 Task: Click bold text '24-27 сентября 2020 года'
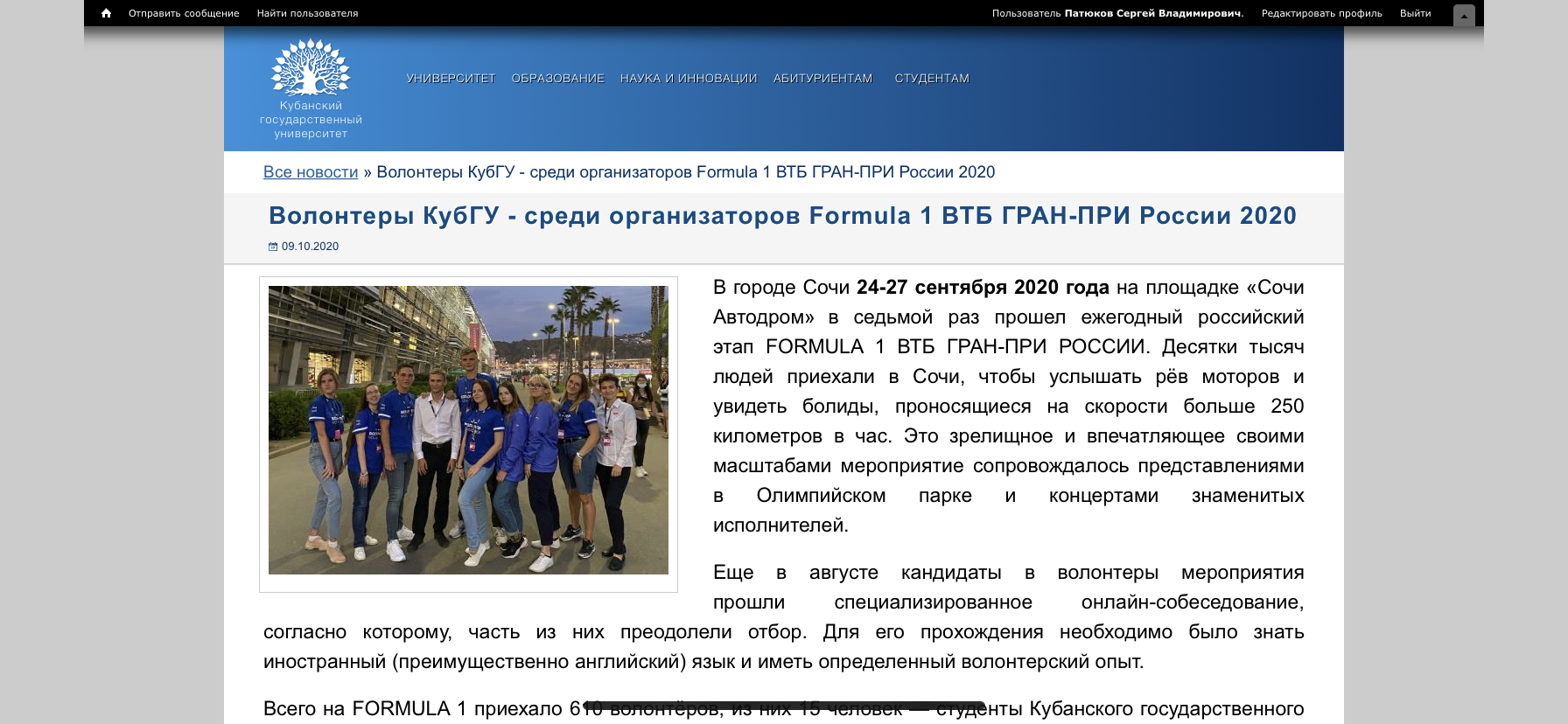point(983,288)
